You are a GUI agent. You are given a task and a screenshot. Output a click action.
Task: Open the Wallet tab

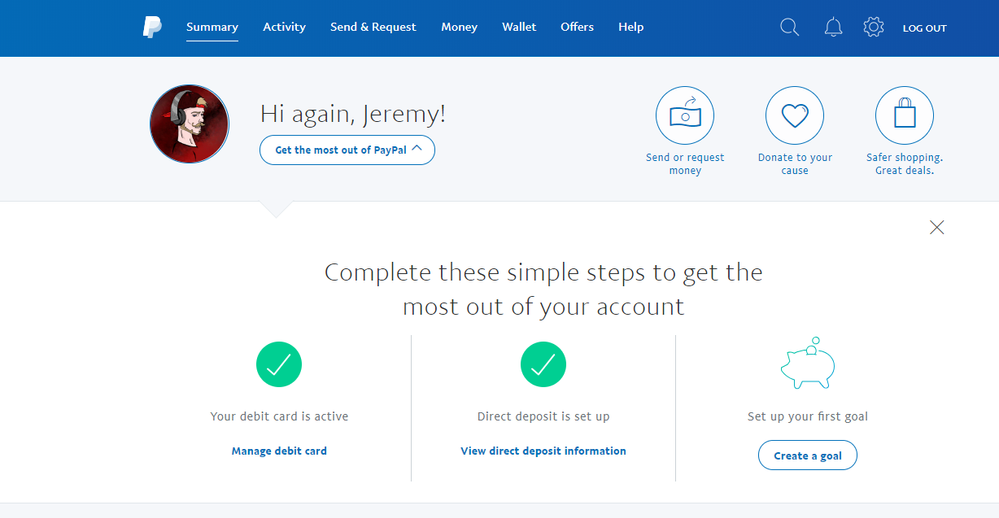click(519, 27)
